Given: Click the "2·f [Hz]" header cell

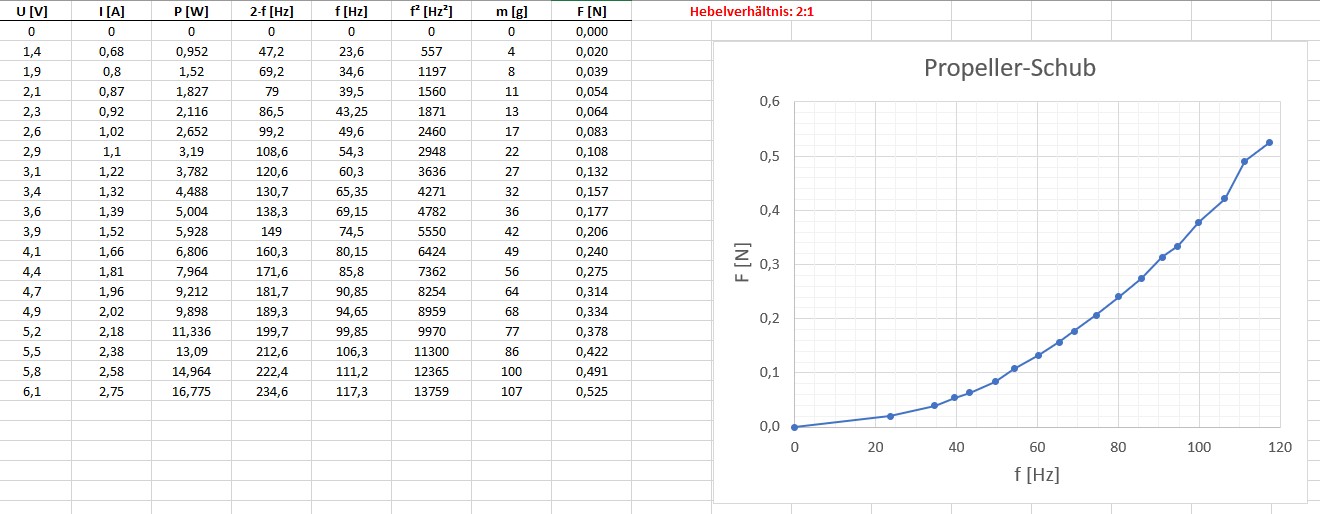Looking at the screenshot, I should pyautogui.click(x=271, y=12).
